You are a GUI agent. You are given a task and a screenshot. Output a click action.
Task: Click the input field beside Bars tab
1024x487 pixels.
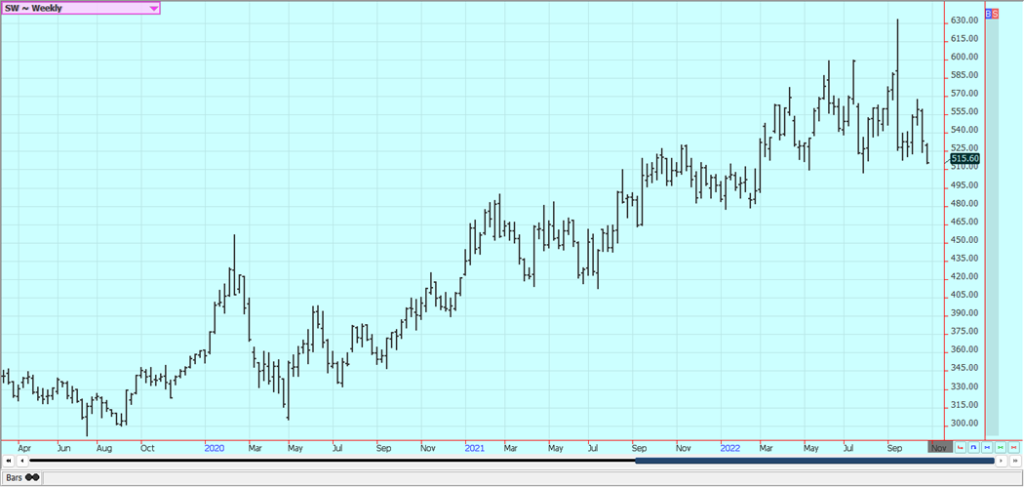click(x=532, y=478)
